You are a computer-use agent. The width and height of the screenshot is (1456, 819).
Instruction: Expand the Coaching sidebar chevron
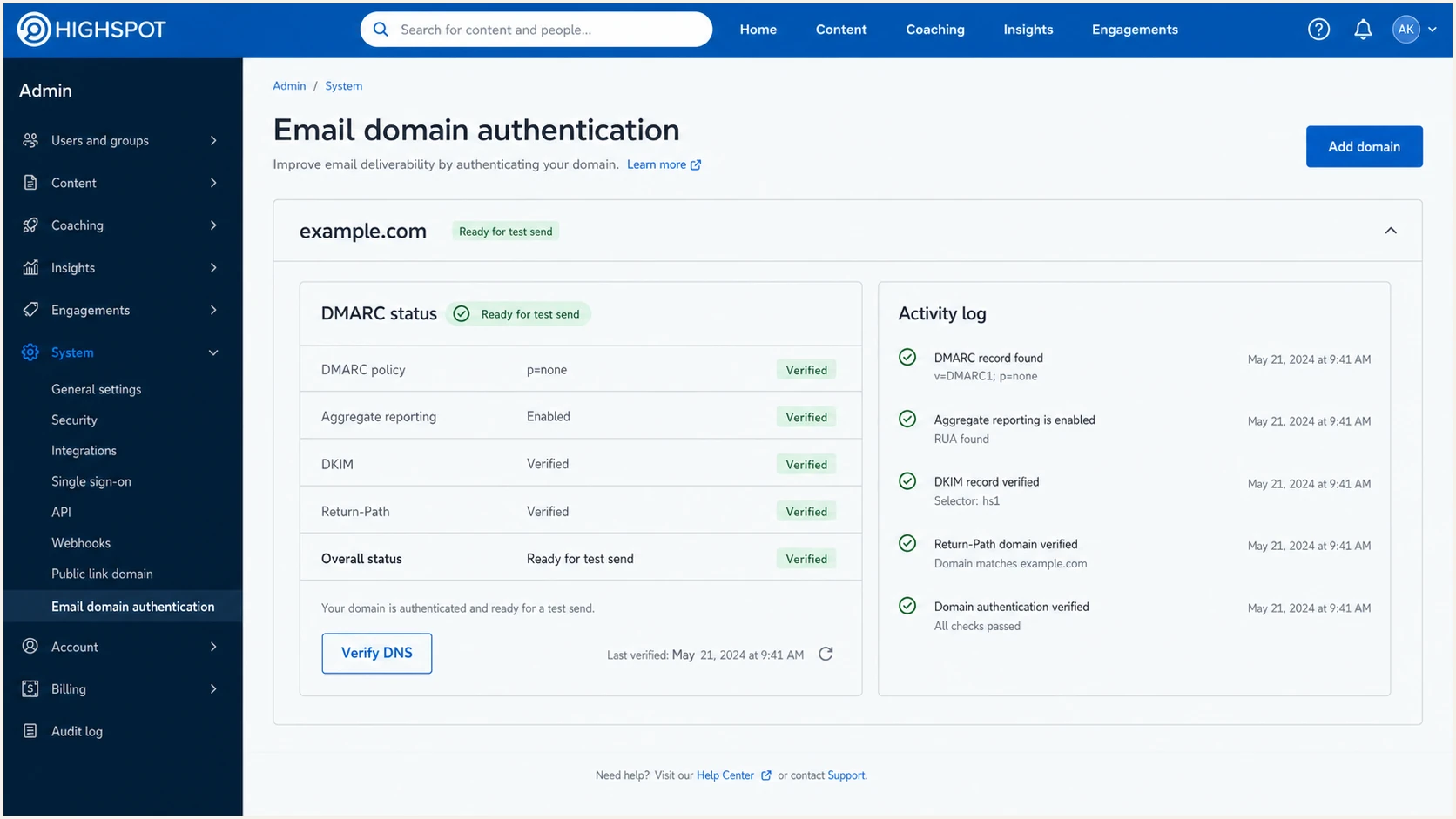click(213, 225)
